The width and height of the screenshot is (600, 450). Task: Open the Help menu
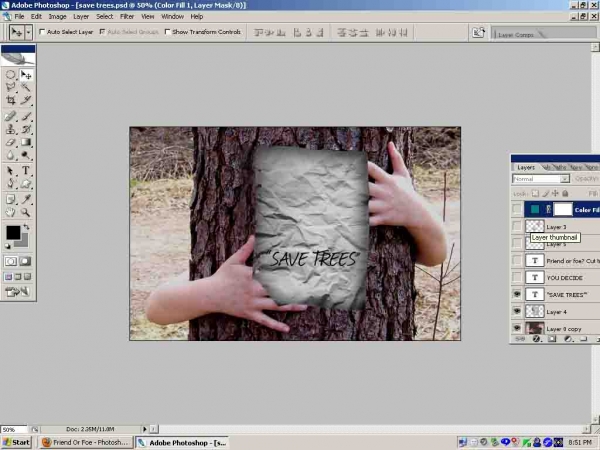click(197, 16)
